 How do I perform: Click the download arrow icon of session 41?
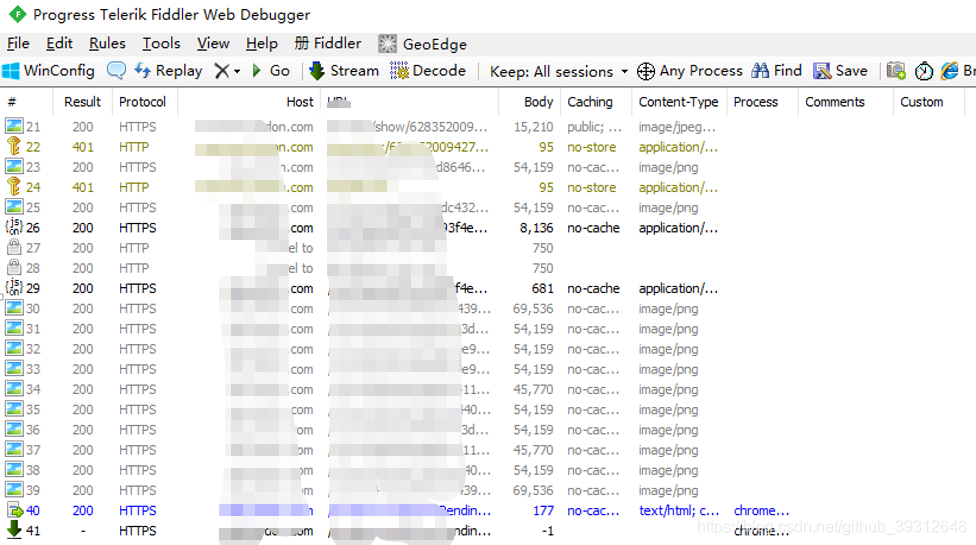pyautogui.click(x=14, y=530)
